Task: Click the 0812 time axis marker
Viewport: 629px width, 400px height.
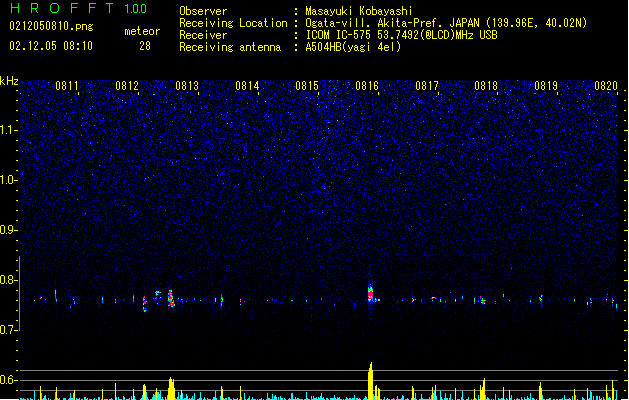Action: pyautogui.click(x=127, y=86)
